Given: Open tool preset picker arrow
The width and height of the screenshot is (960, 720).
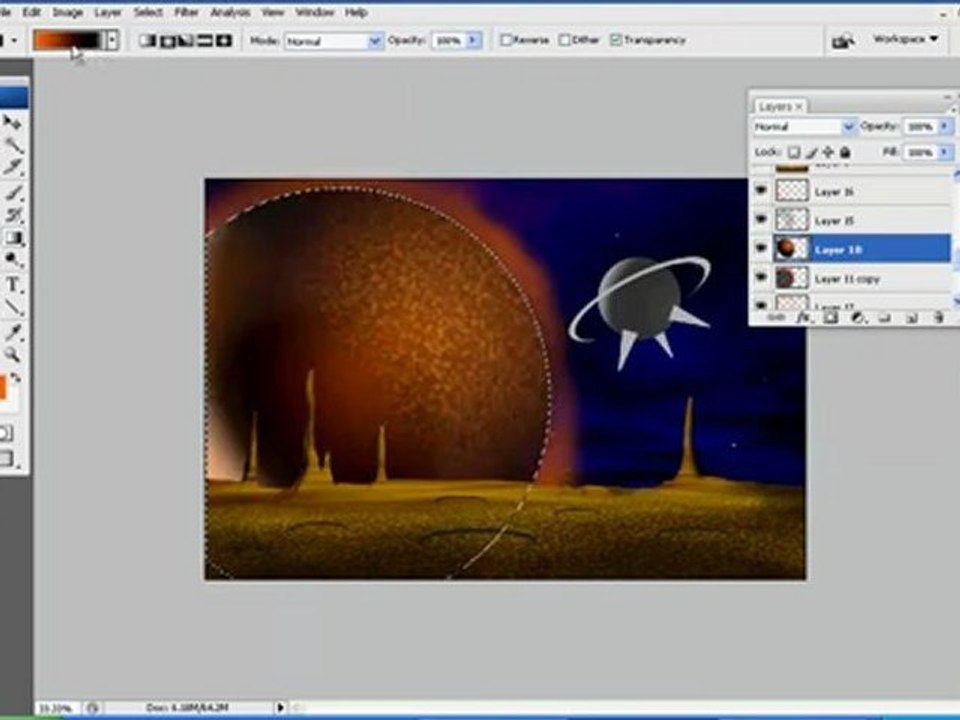Looking at the screenshot, I should pyautogui.click(x=13, y=41).
